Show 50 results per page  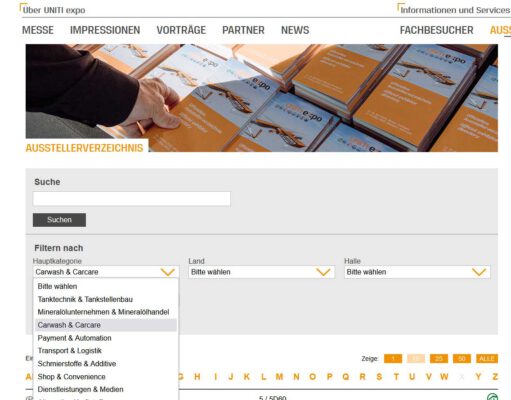[462, 359]
